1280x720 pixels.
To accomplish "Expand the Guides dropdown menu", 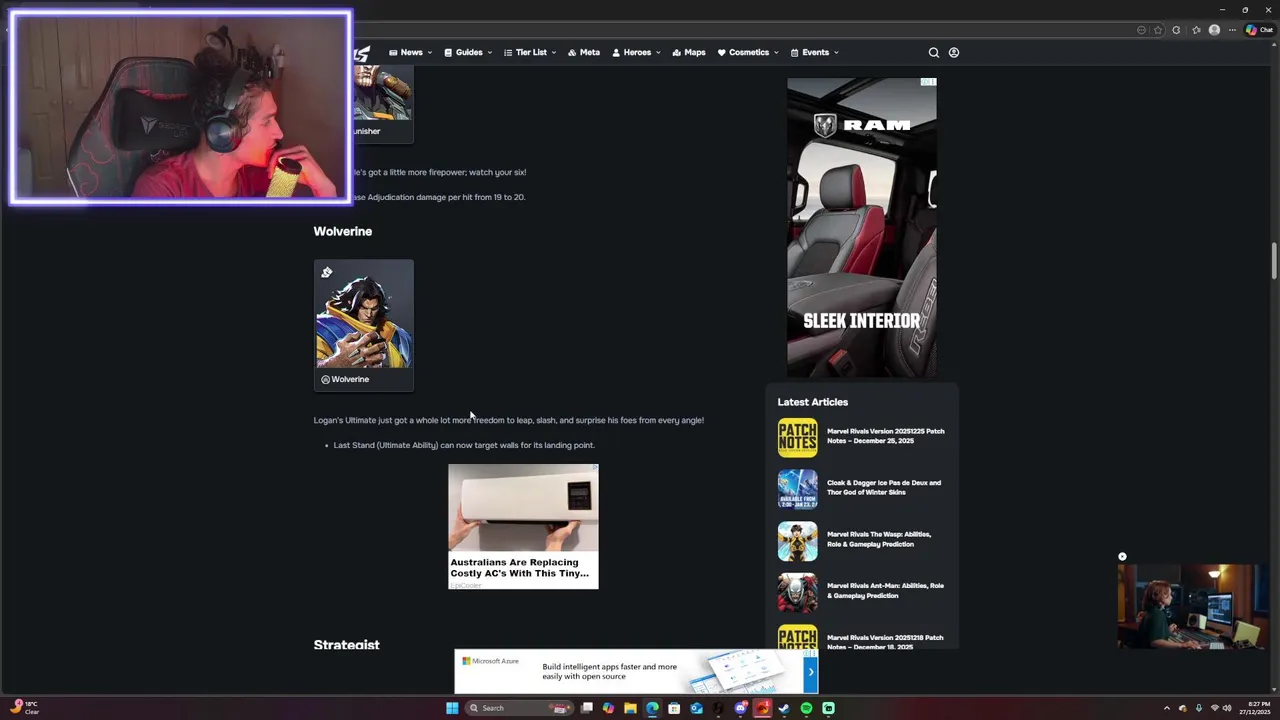I will click(x=468, y=52).
